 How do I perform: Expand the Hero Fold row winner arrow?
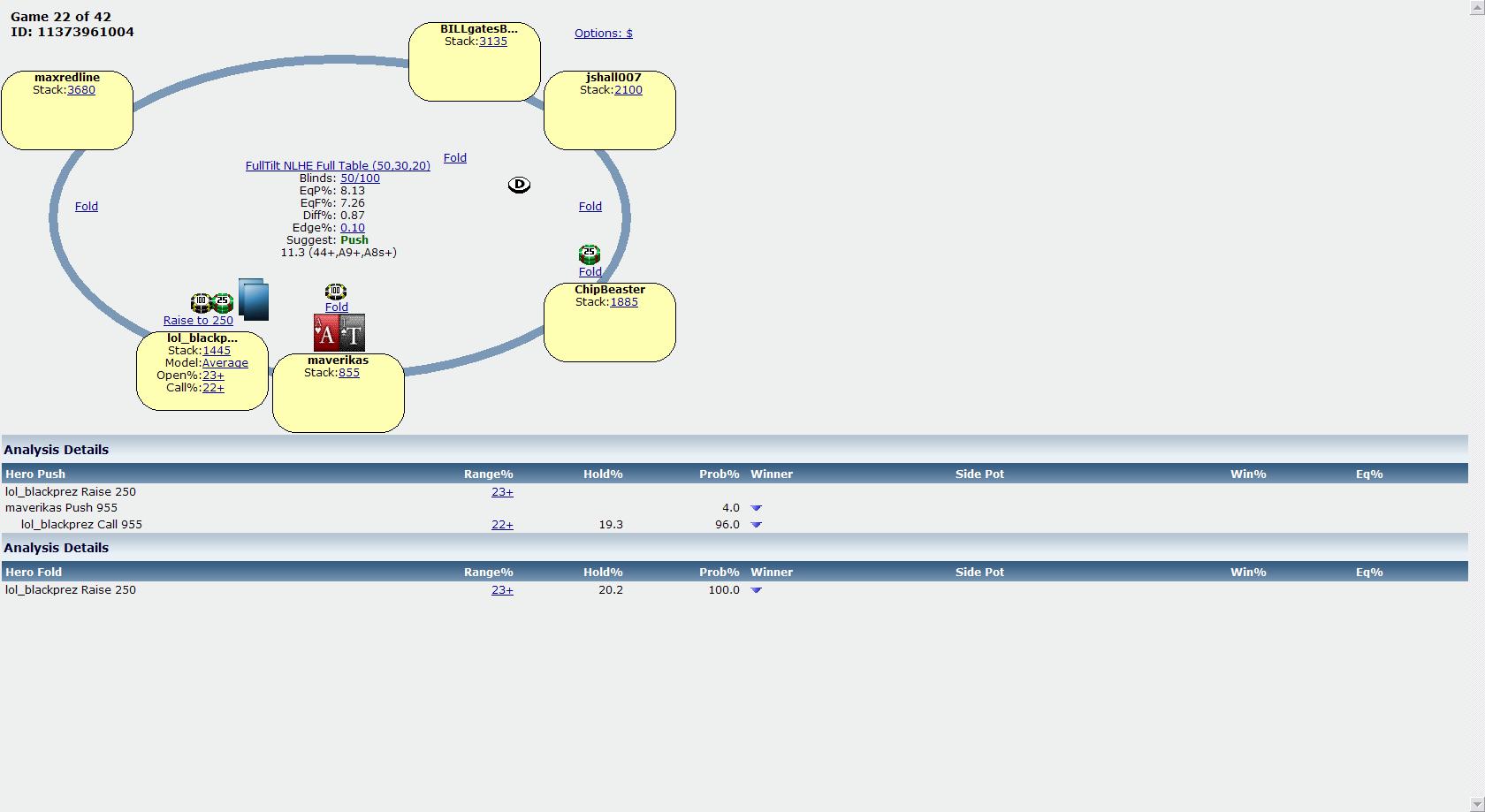(x=756, y=590)
